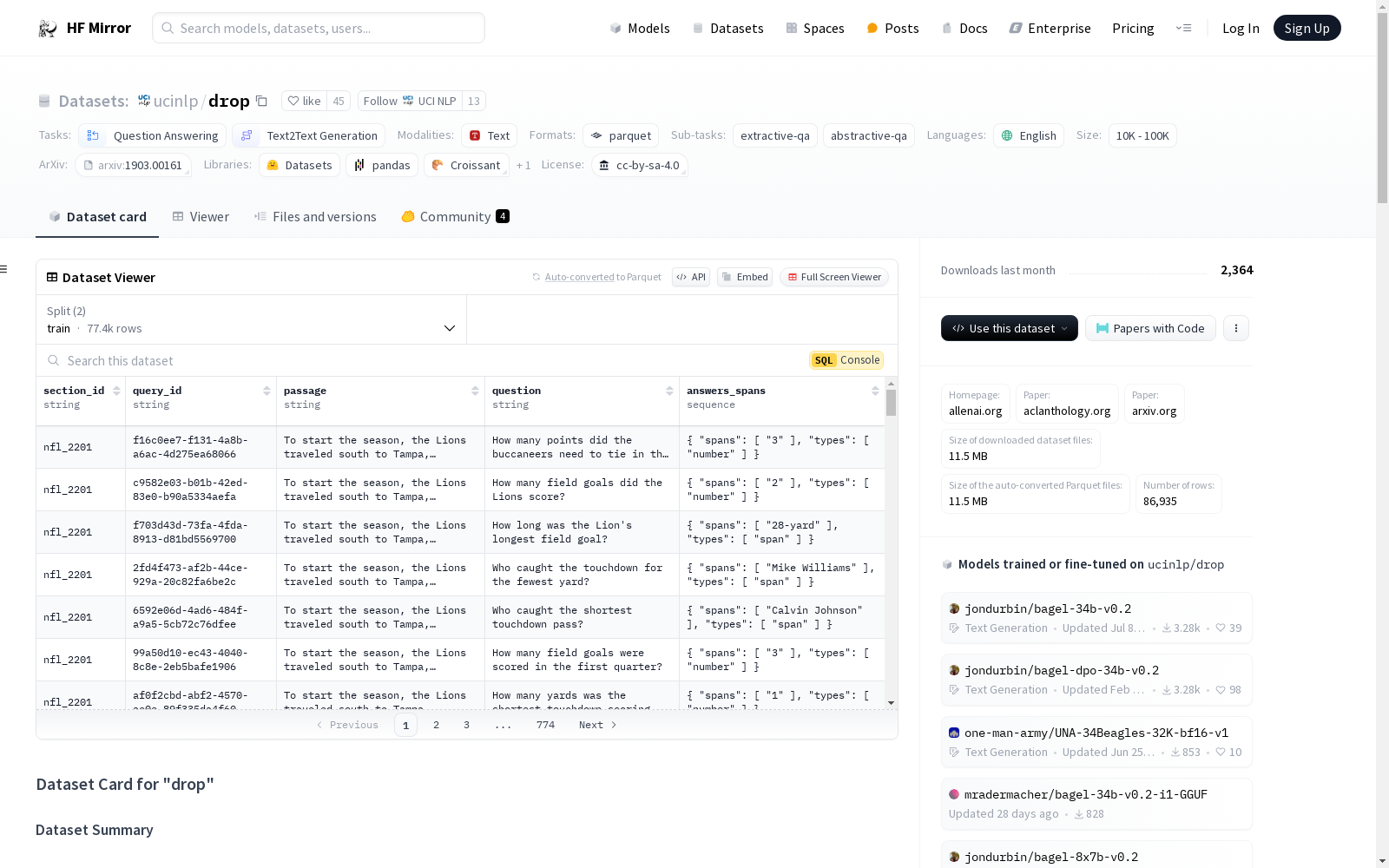Focus the main search models input
This screenshot has height=868, width=1389.
[x=319, y=28]
